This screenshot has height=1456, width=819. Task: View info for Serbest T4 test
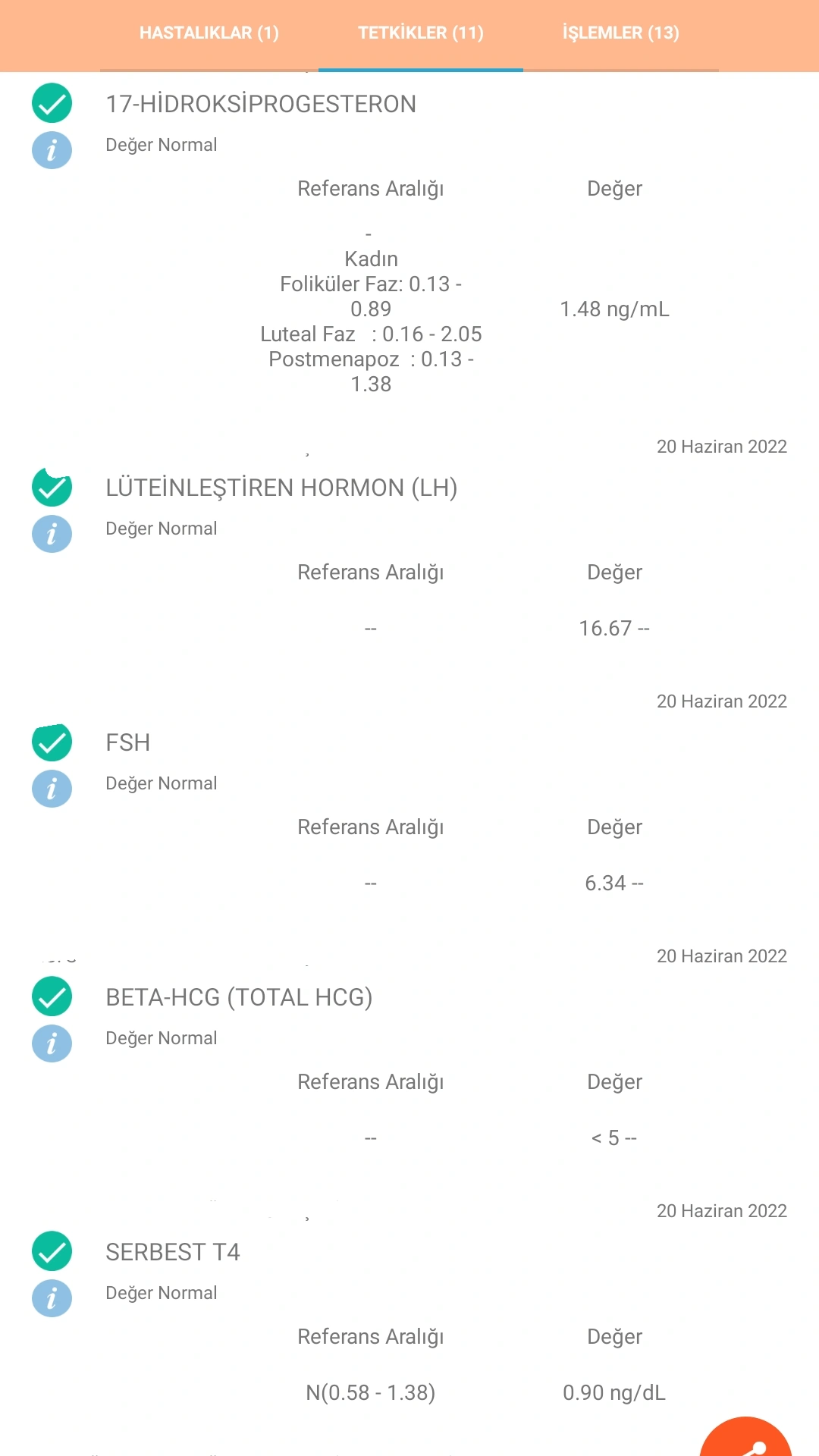point(52,1298)
